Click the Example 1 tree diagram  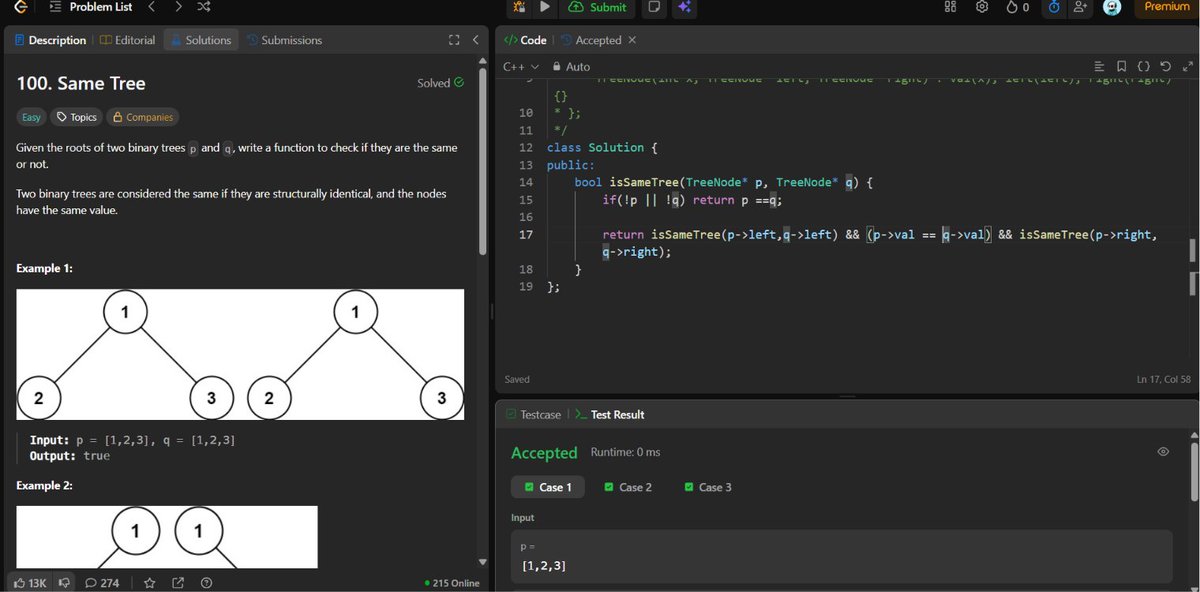click(240, 354)
